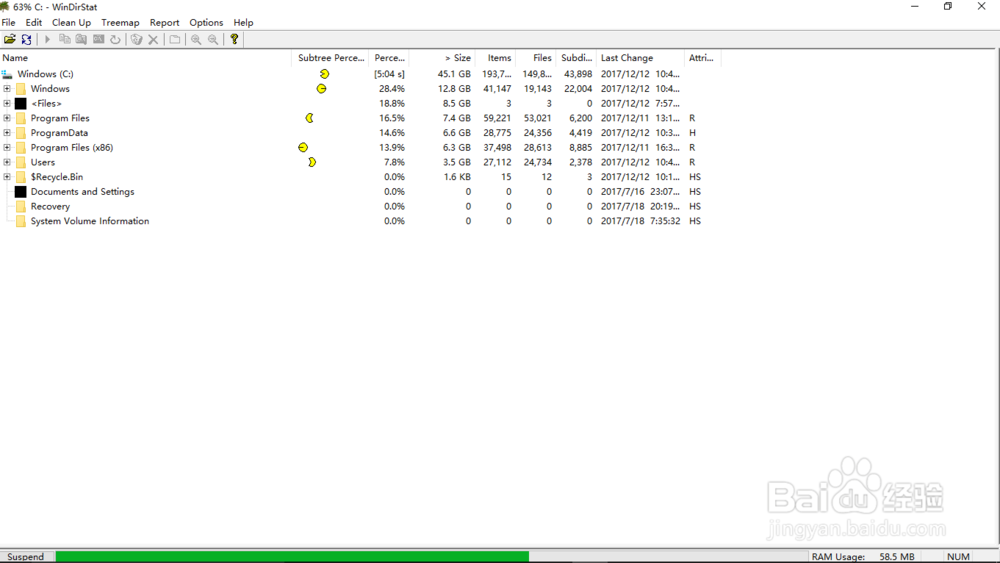Screen dimensions: 1000x563
Task: Click the permanent Delete X toolbar icon
Action: [153, 40]
